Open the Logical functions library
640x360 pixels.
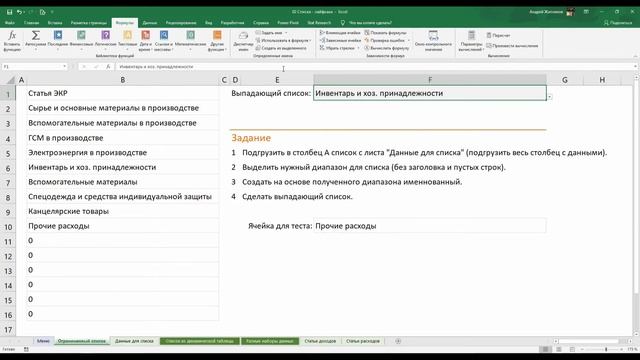point(105,41)
